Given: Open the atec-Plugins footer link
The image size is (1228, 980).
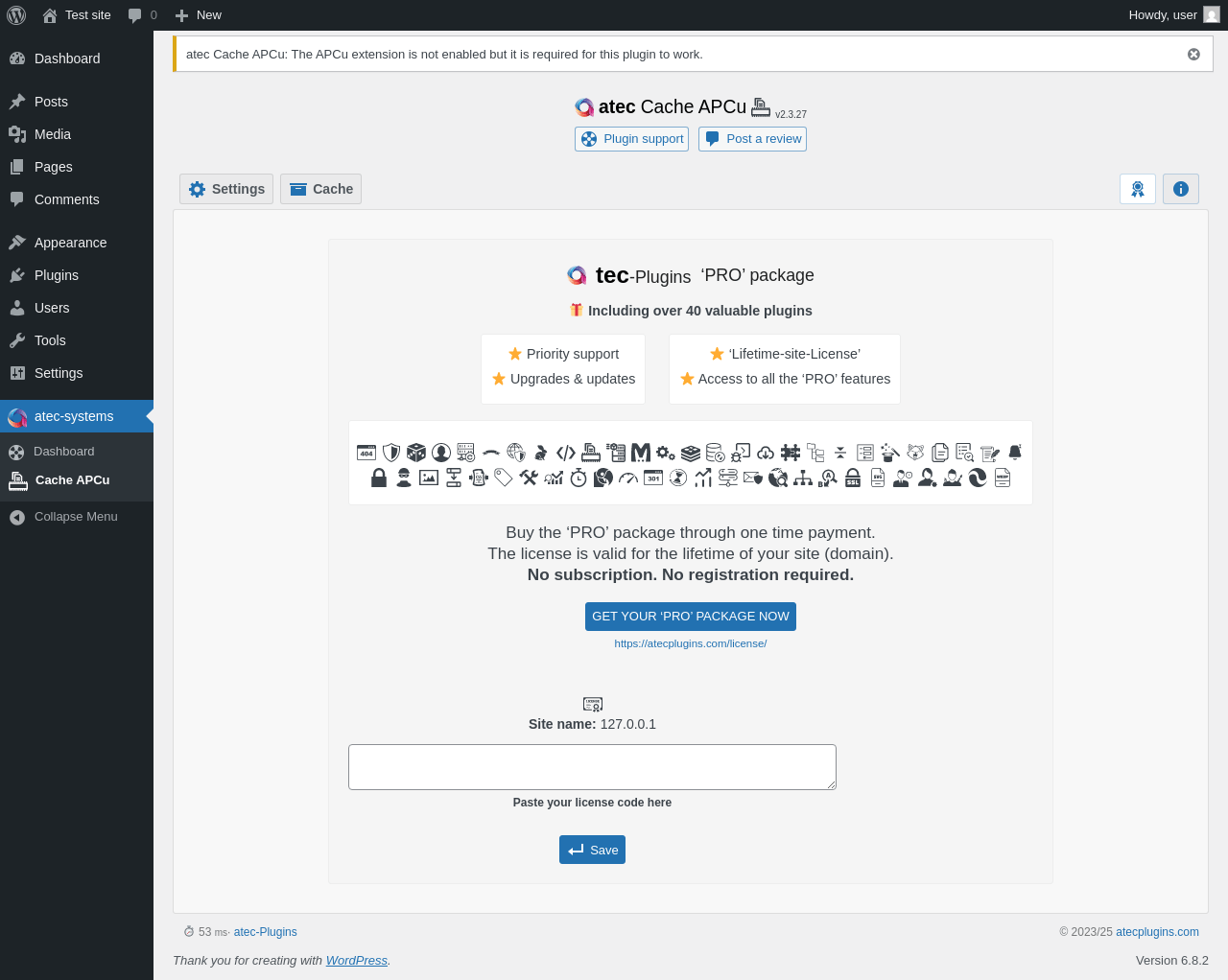Looking at the screenshot, I should tap(266, 932).
